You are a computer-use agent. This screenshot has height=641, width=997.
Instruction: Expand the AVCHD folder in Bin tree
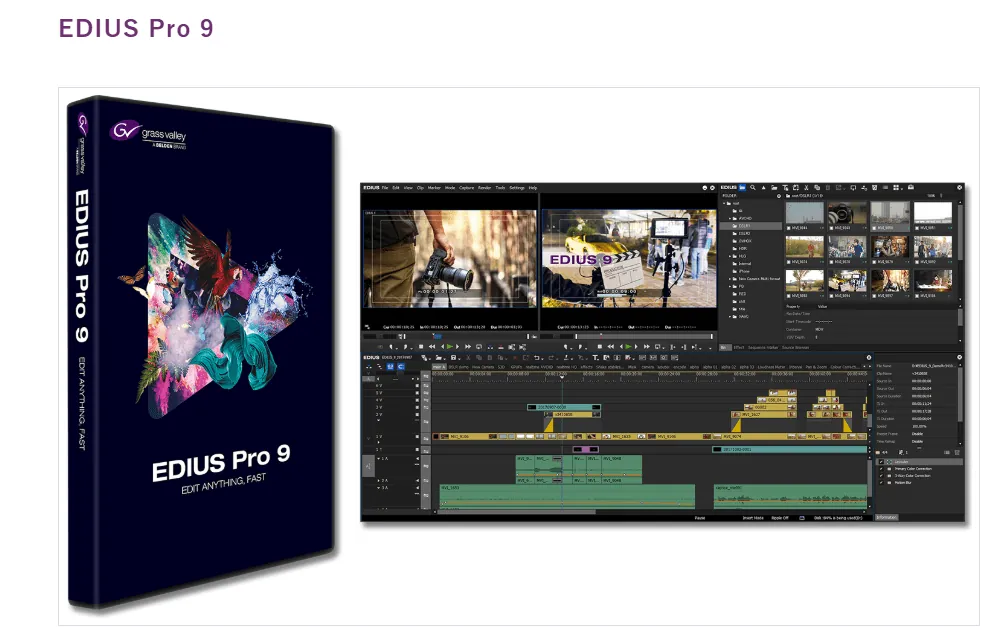[x=730, y=218]
